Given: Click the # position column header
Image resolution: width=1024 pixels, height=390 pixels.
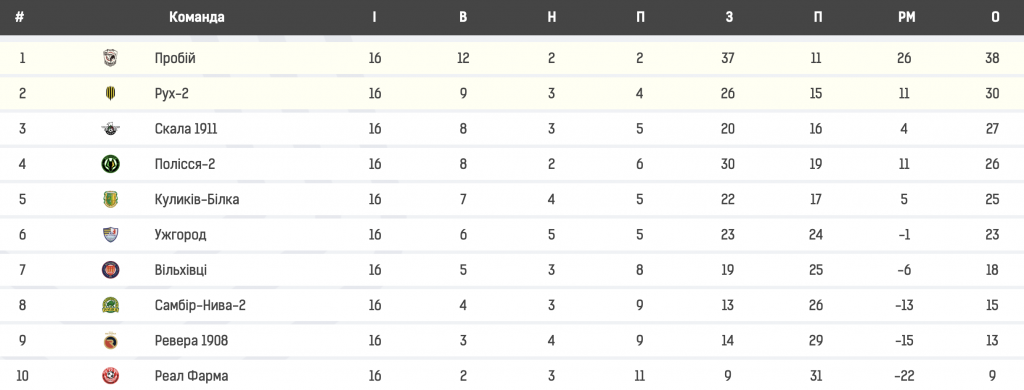Looking at the screenshot, I should [20, 18].
